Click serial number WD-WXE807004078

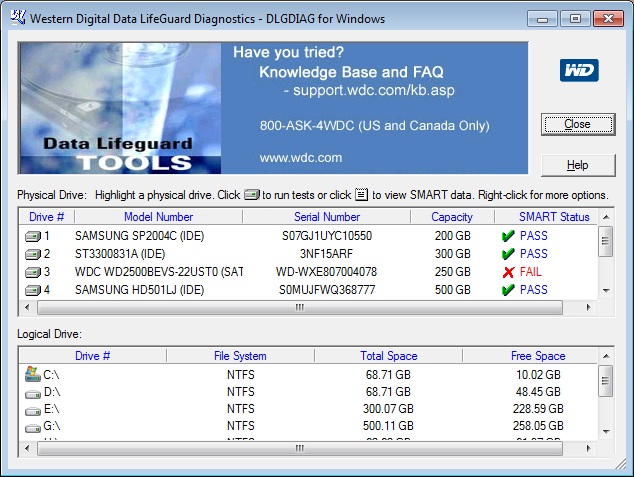click(326, 272)
